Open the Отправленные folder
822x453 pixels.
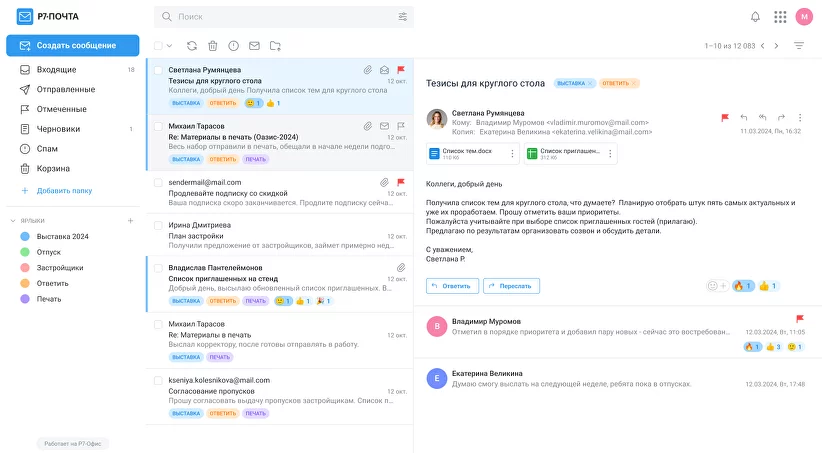[66, 89]
